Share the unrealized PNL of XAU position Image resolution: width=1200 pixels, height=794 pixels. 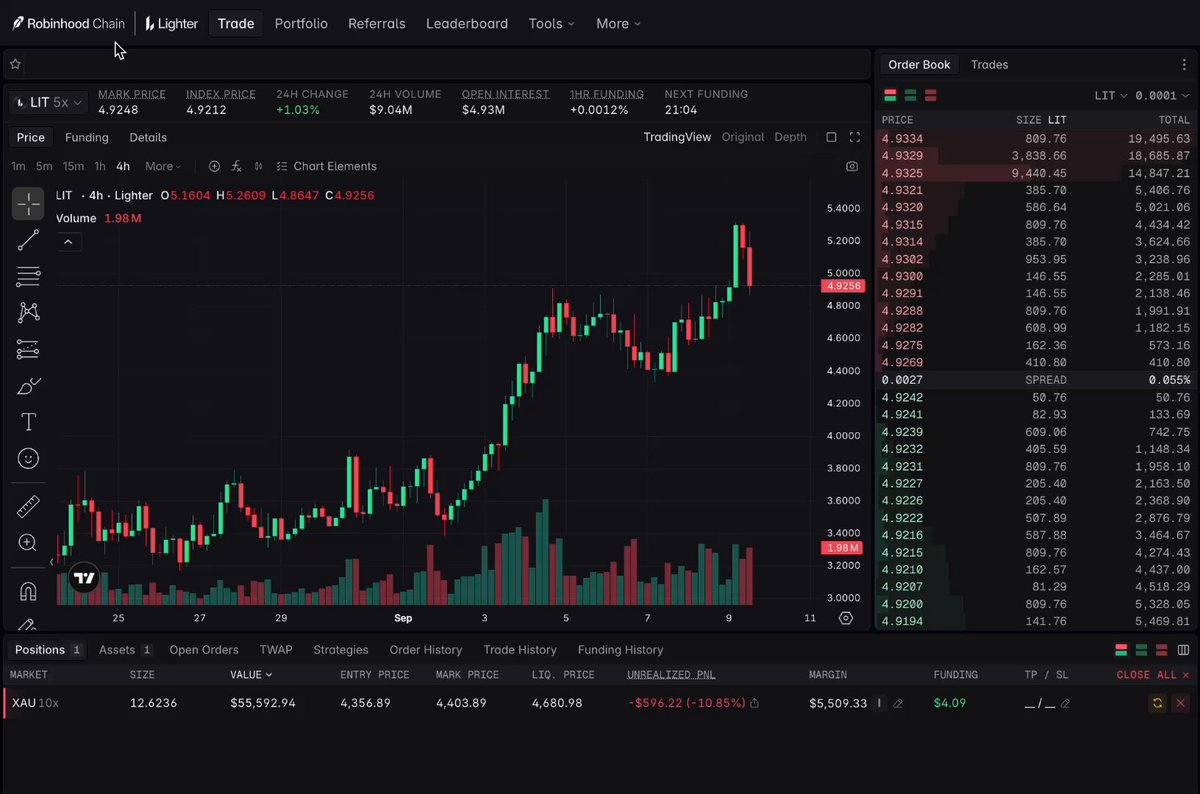click(x=754, y=703)
